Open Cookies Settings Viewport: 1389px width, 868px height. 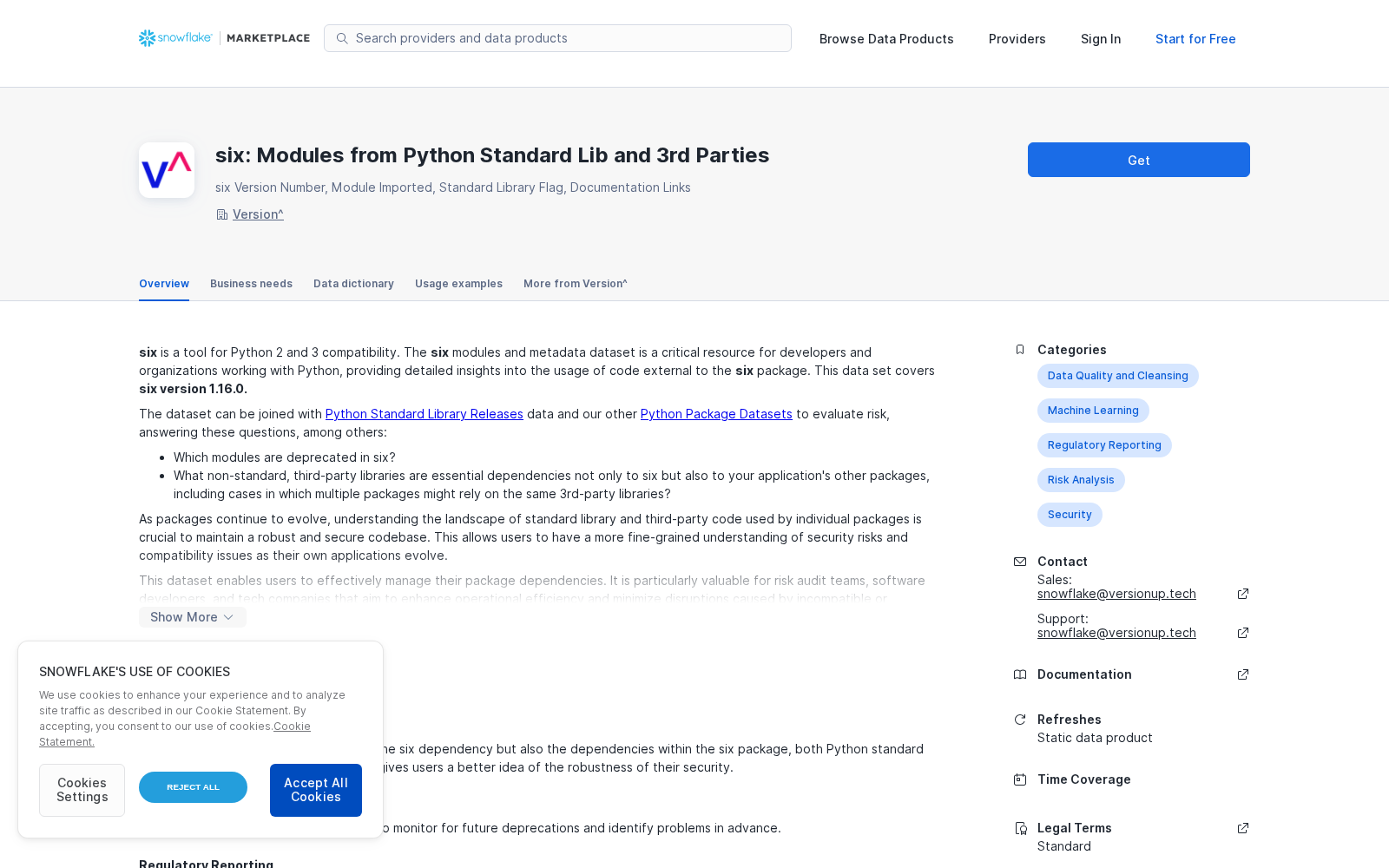(x=82, y=790)
